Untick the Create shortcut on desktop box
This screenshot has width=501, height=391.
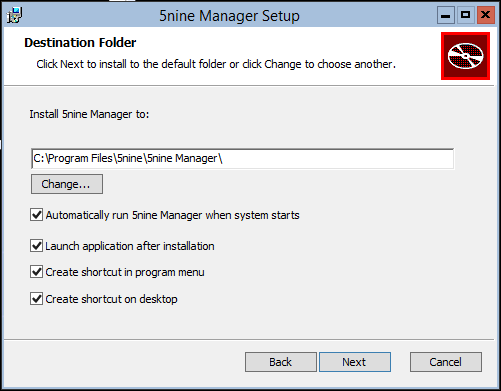[36, 299]
